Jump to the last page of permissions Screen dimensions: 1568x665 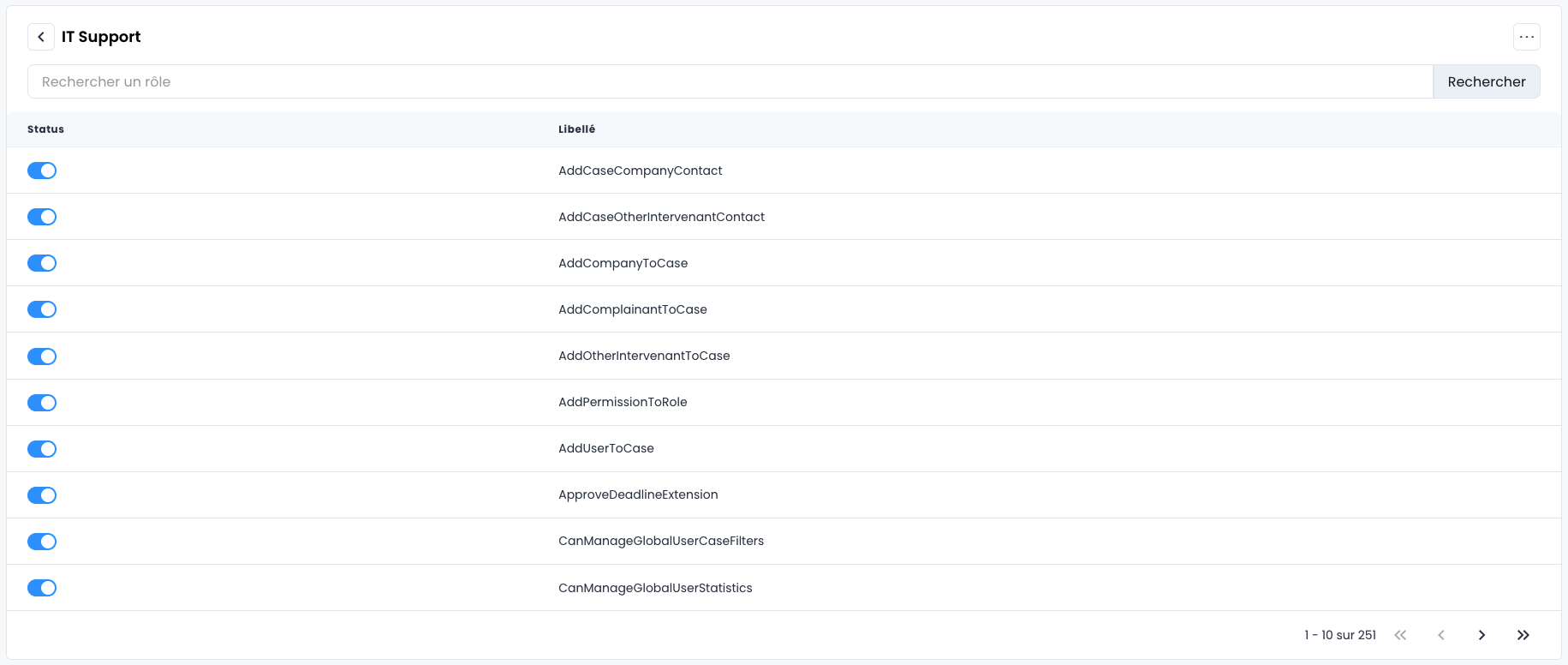click(1523, 635)
